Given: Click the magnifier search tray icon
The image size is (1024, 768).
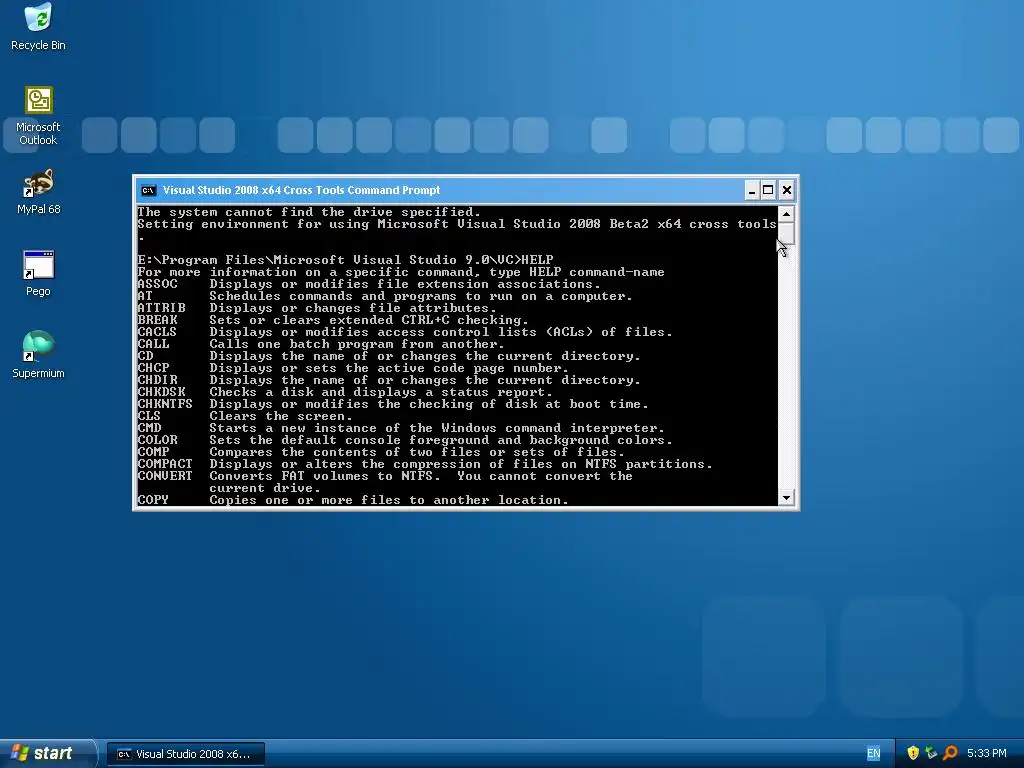Looking at the screenshot, I should (x=950, y=753).
